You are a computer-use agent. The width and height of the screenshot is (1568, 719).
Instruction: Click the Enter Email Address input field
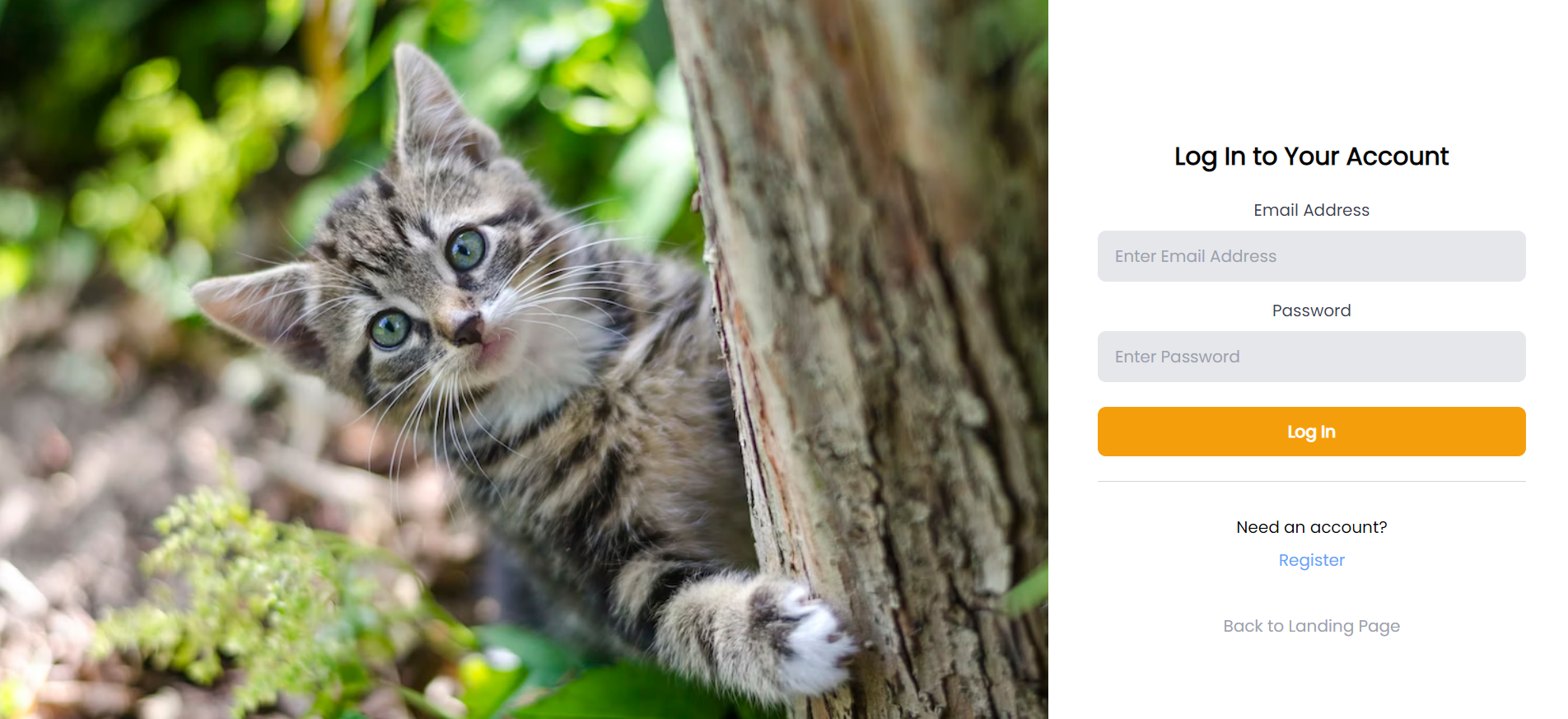tap(1311, 256)
